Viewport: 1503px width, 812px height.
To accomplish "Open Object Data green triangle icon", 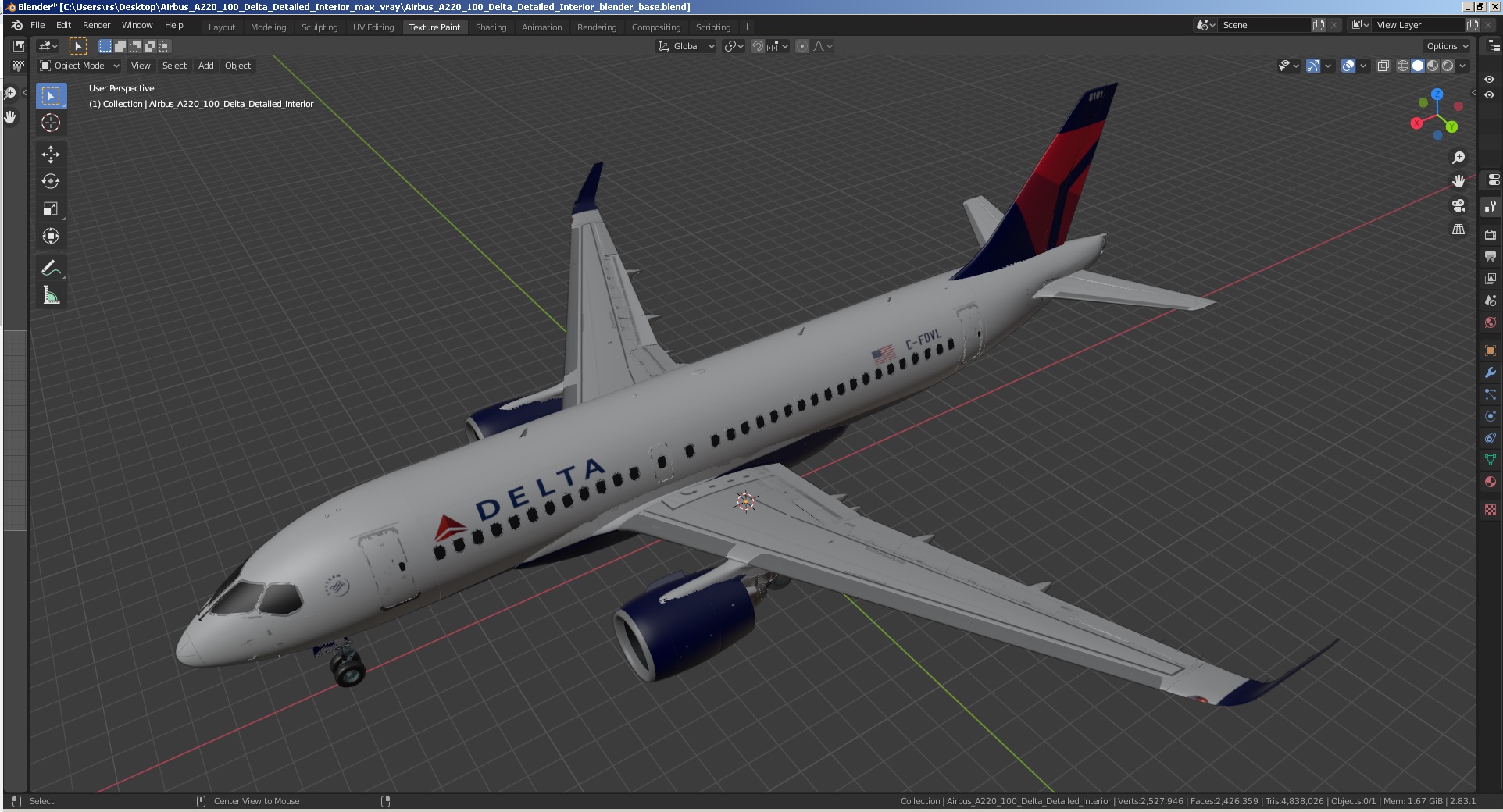I will click(x=1491, y=460).
